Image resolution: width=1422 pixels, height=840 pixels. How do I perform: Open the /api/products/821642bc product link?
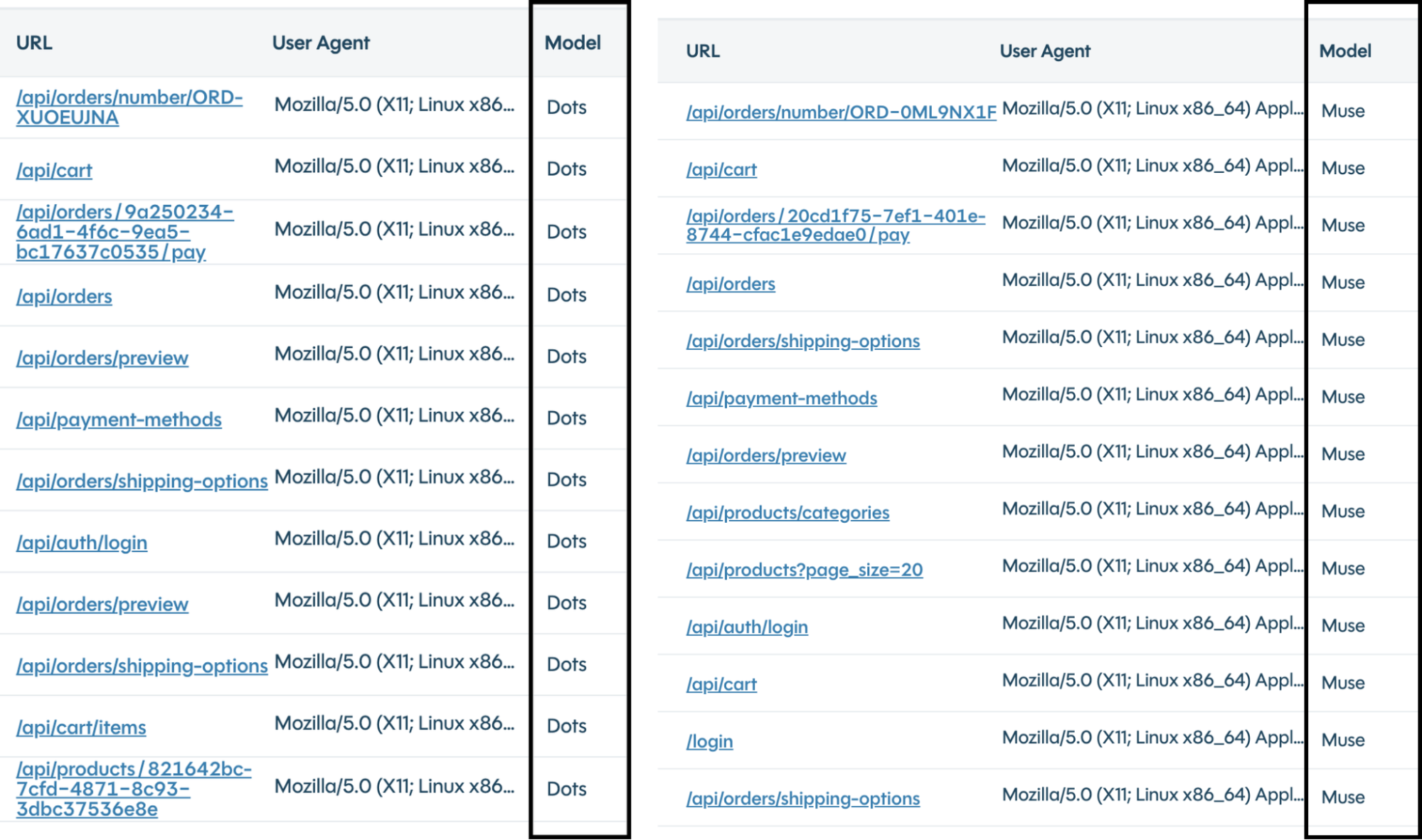(x=134, y=789)
